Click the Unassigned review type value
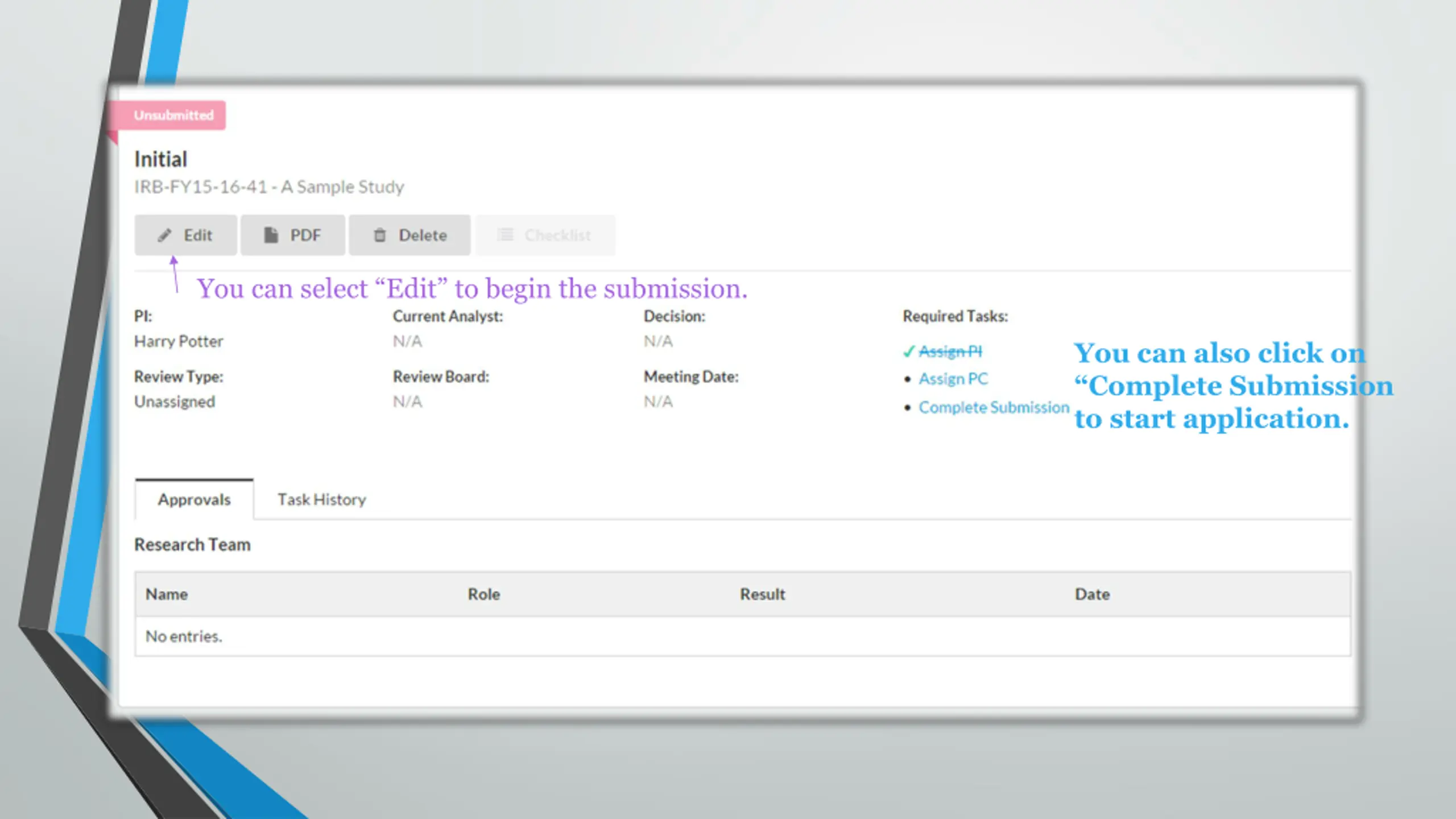Image resolution: width=1456 pixels, height=819 pixels. click(x=175, y=402)
